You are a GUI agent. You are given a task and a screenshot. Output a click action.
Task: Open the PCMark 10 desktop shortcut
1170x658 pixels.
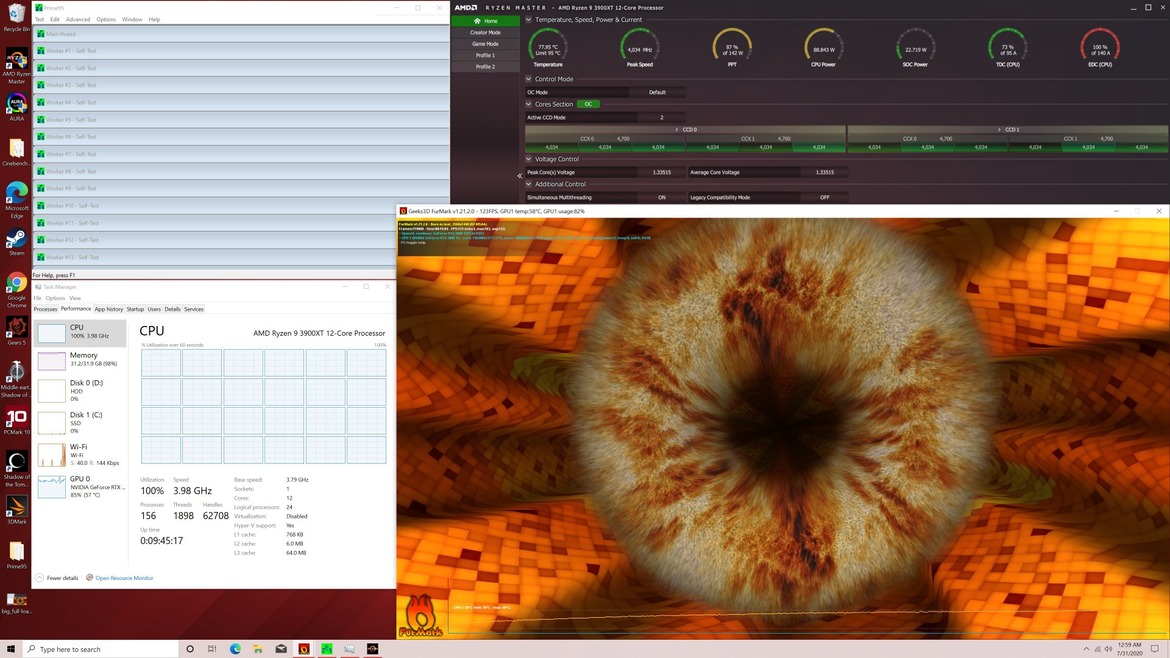coord(16,421)
